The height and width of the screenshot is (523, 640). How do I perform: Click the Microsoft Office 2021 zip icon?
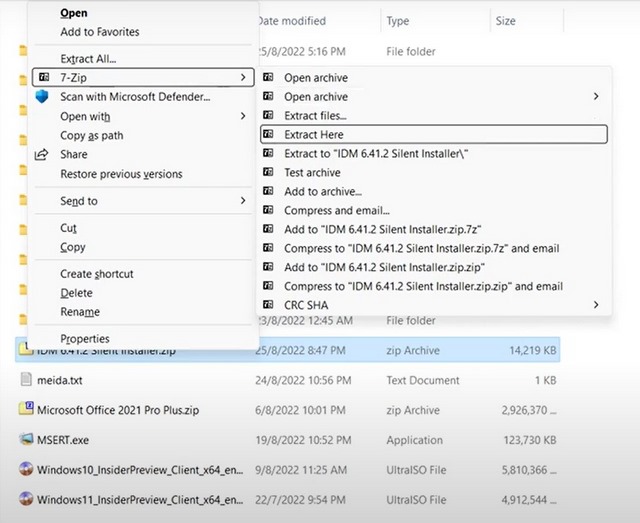pos(27,409)
